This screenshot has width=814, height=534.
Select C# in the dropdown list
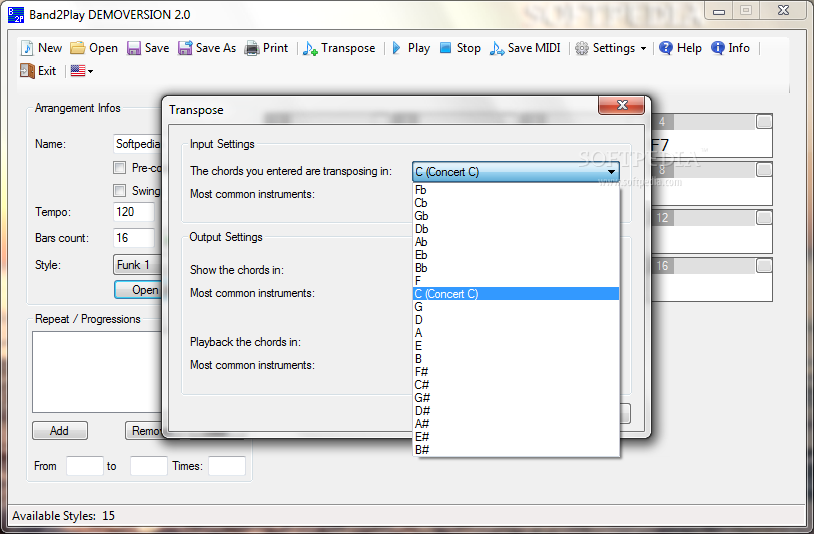coord(516,385)
